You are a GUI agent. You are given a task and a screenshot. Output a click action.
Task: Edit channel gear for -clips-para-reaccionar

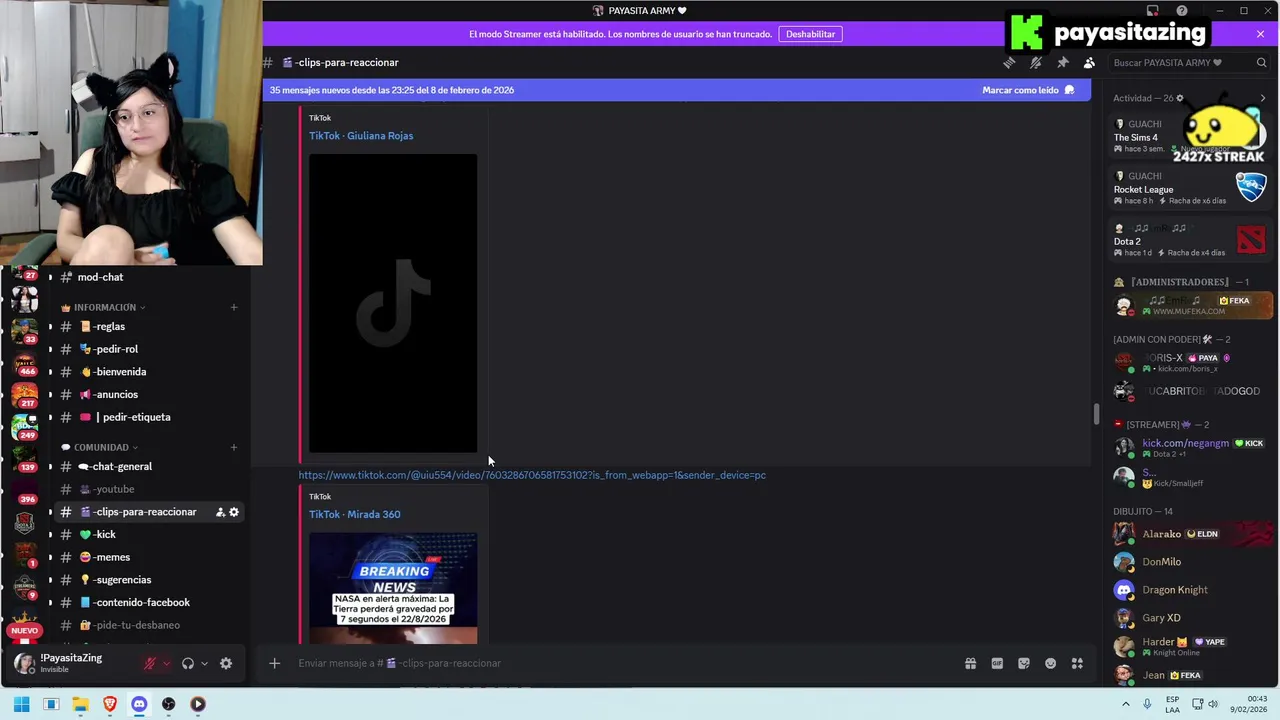tap(234, 512)
